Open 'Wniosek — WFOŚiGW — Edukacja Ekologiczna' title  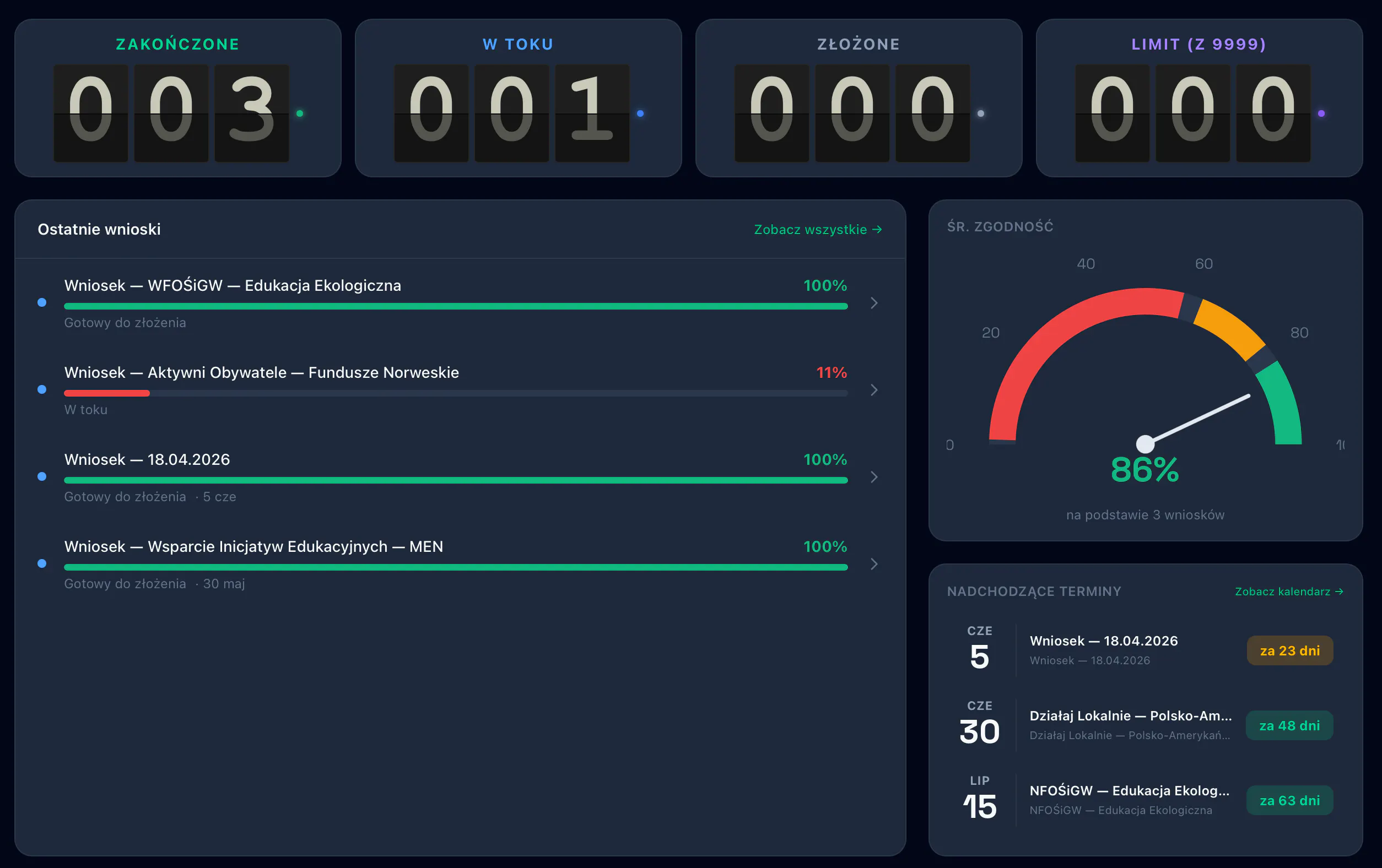233,285
